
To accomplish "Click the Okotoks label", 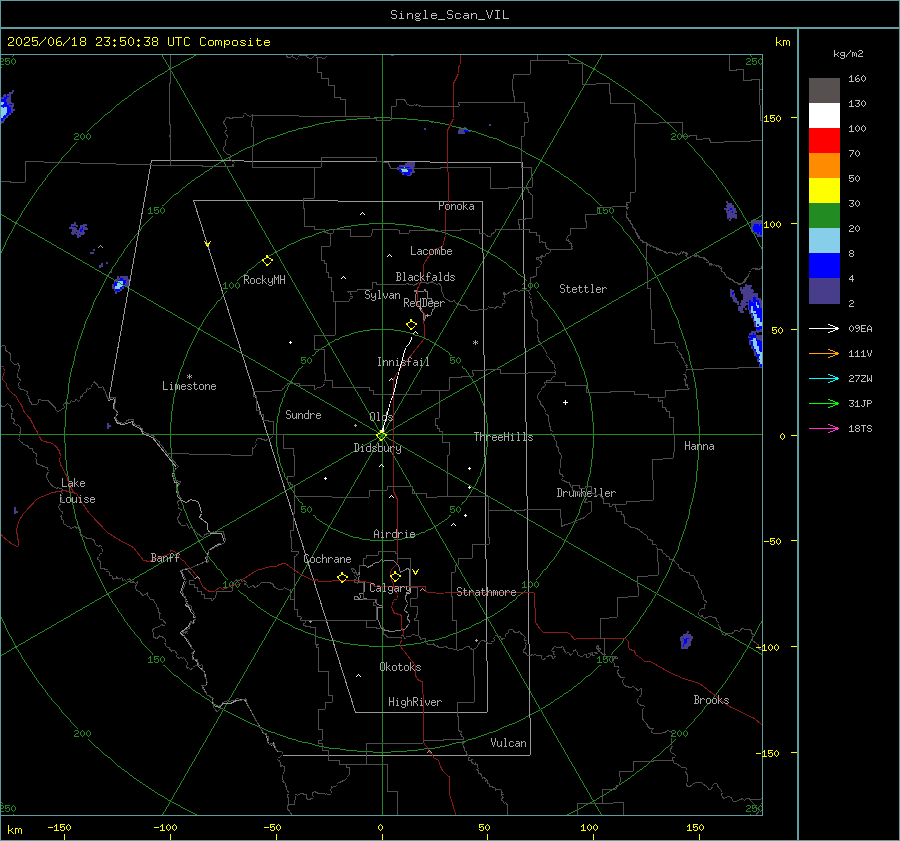I will (x=400, y=667).
